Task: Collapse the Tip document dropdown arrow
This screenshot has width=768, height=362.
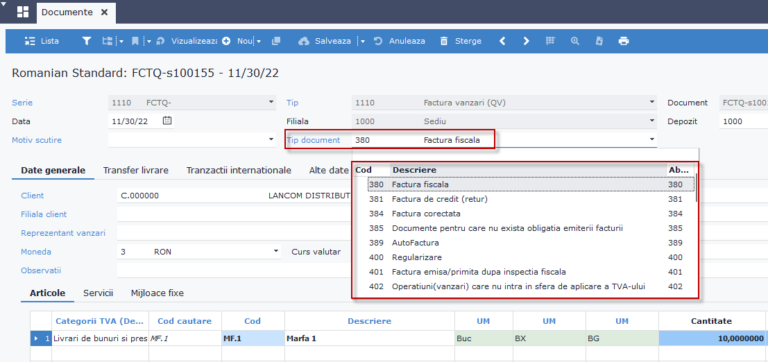Action: point(652,140)
